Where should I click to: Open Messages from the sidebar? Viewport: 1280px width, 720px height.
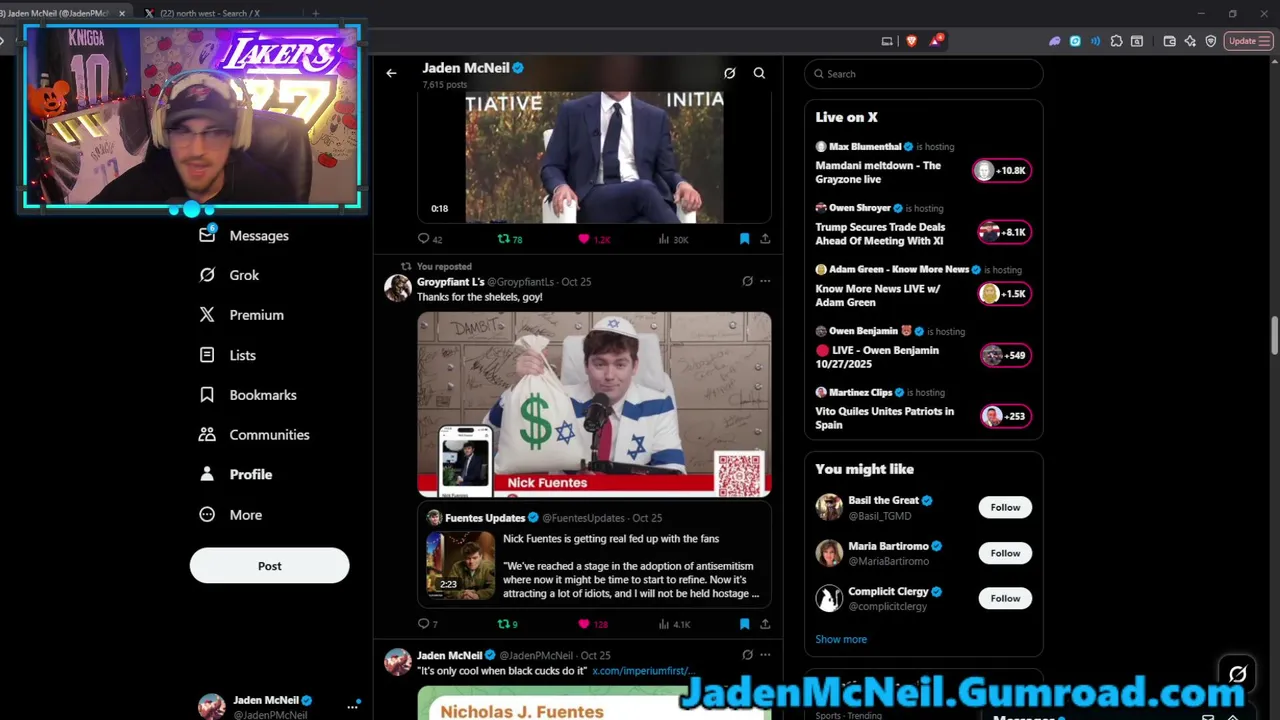pyautogui.click(x=244, y=235)
